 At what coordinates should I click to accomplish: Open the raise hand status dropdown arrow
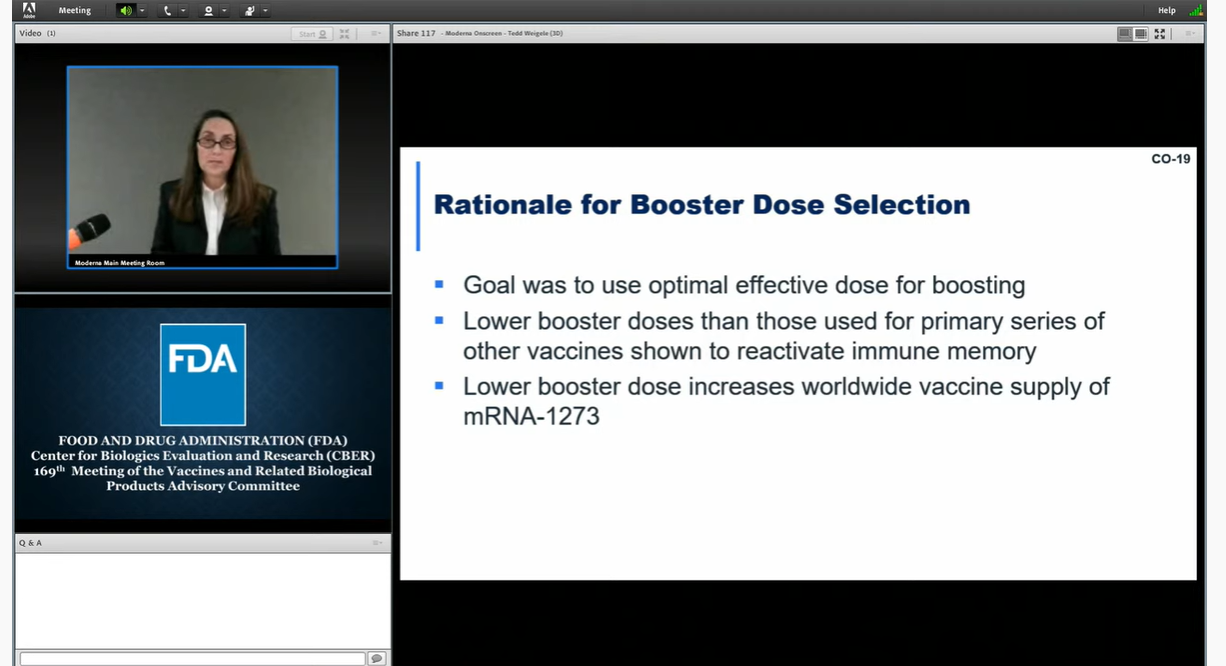pyautogui.click(x=265, y=11)
